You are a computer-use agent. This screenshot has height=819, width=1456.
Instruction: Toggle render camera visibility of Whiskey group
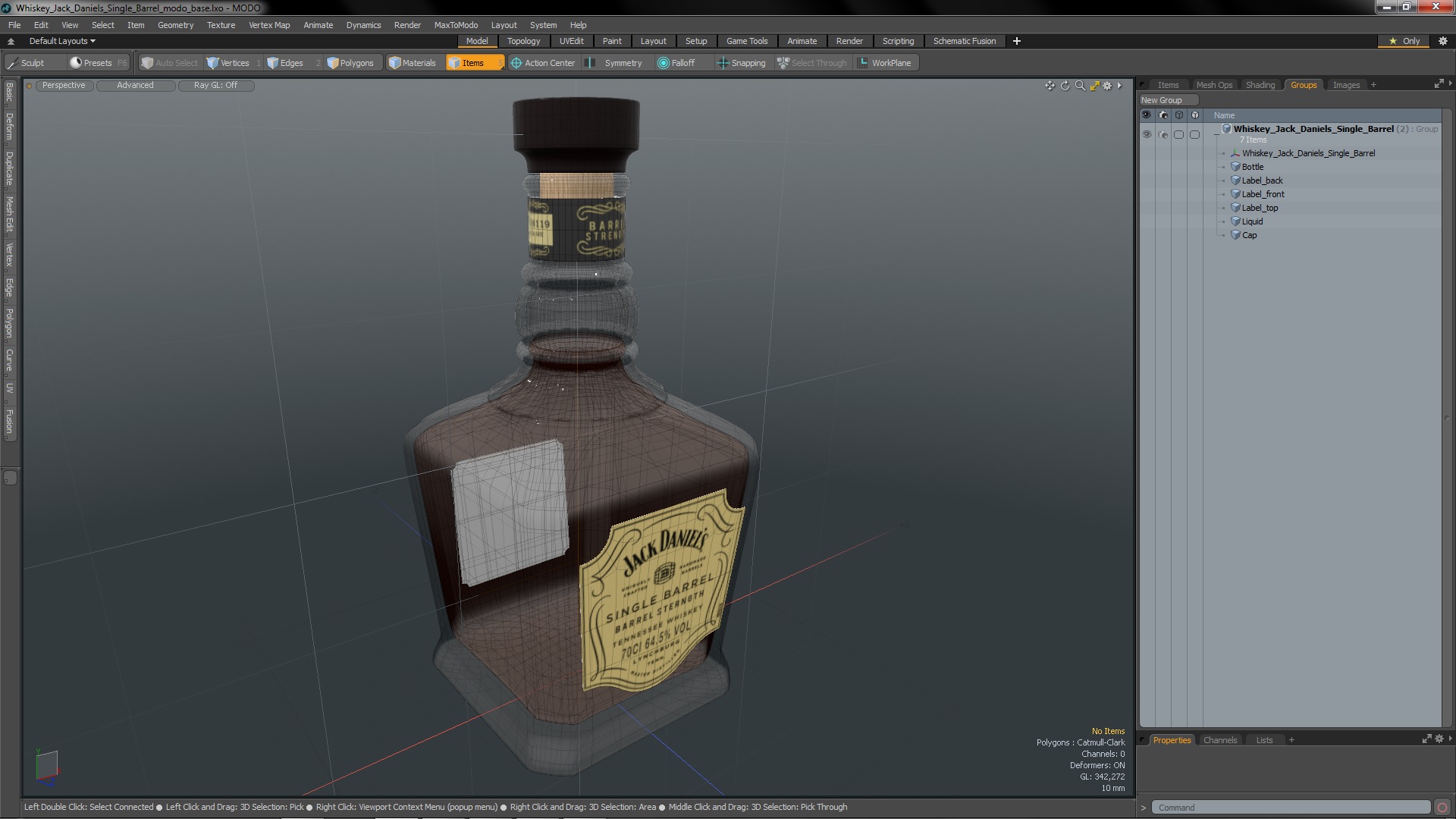[x=1163, y=134]
